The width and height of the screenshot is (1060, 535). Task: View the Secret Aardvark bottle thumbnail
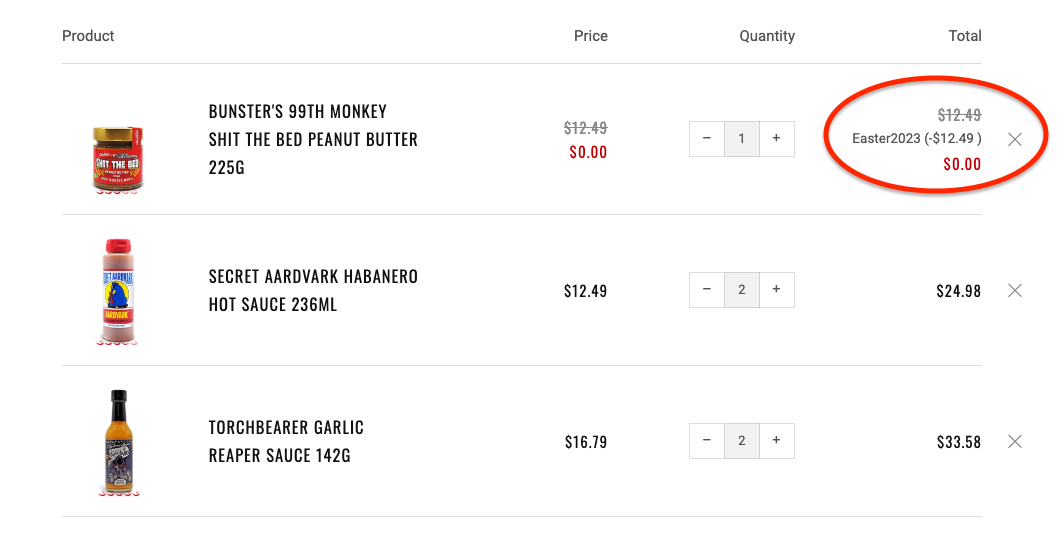click(118, 292)
